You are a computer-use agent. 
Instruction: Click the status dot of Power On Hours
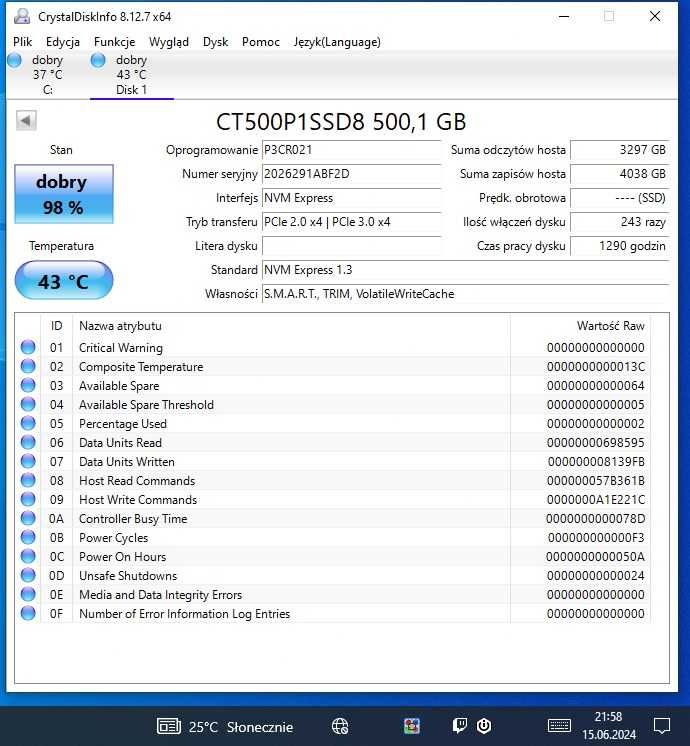point(28,557)
